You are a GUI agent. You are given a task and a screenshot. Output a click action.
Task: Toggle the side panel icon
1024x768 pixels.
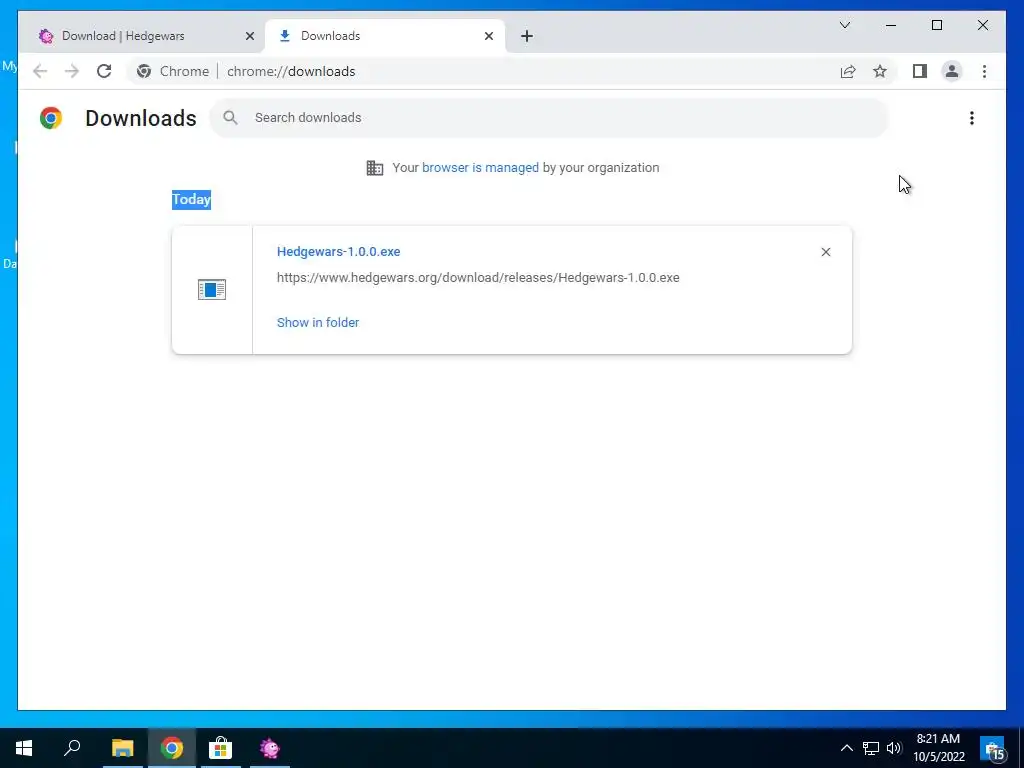point(920,71)
